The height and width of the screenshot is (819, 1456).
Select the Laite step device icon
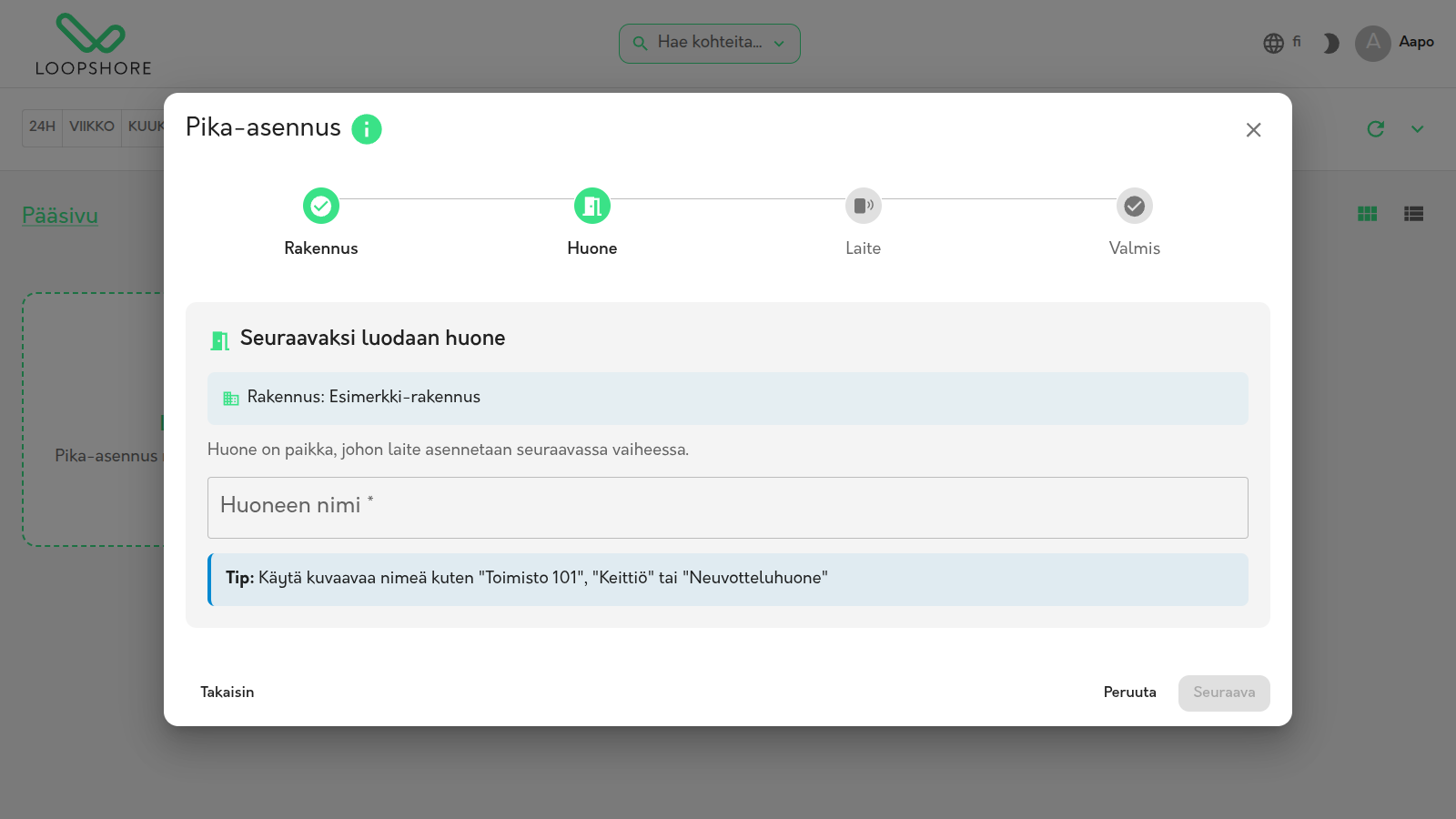(x=864, y=206)
